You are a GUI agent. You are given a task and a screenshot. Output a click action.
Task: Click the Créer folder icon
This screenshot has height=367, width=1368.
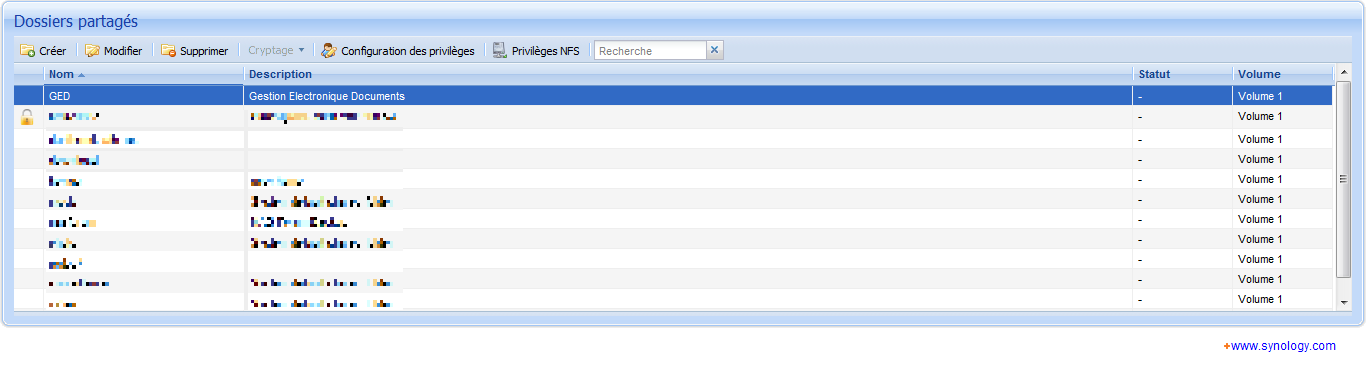click(28, 51)
